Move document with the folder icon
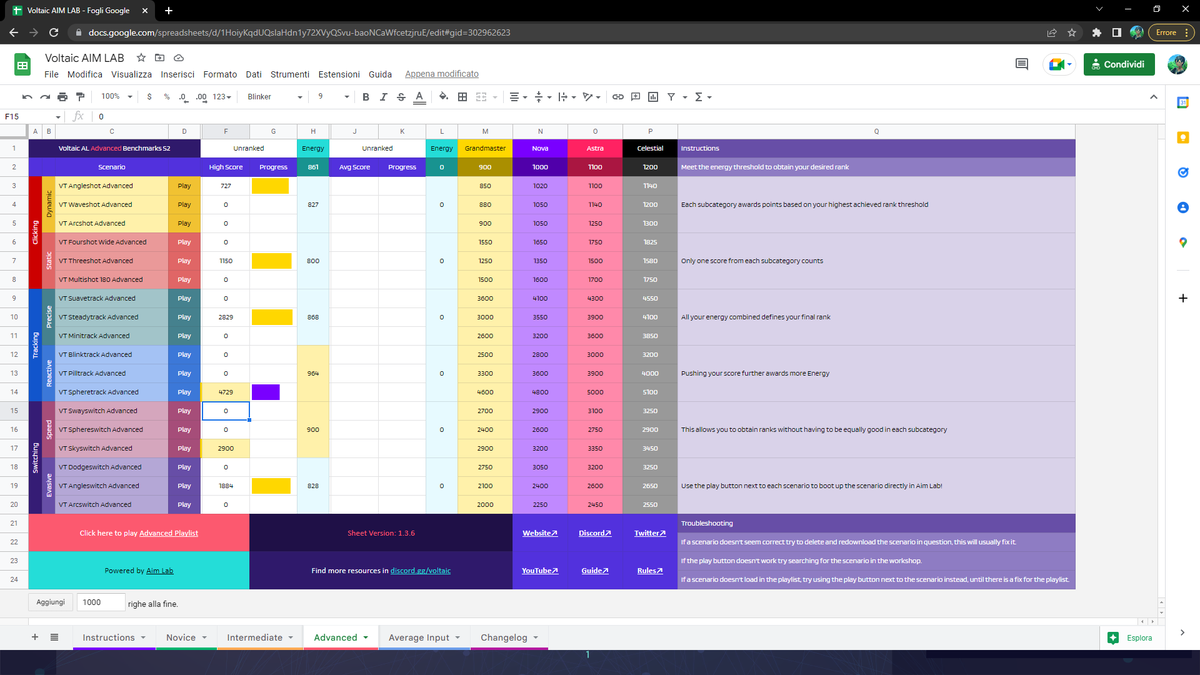1200x675 pixels. coord(161,58)
